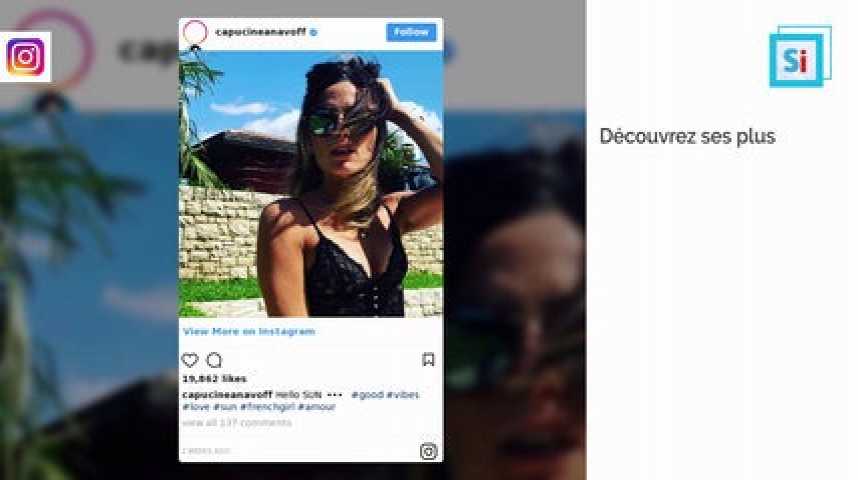View all 137 comments
This screenshot has height=480, width=858.
[x=237, y=423]
